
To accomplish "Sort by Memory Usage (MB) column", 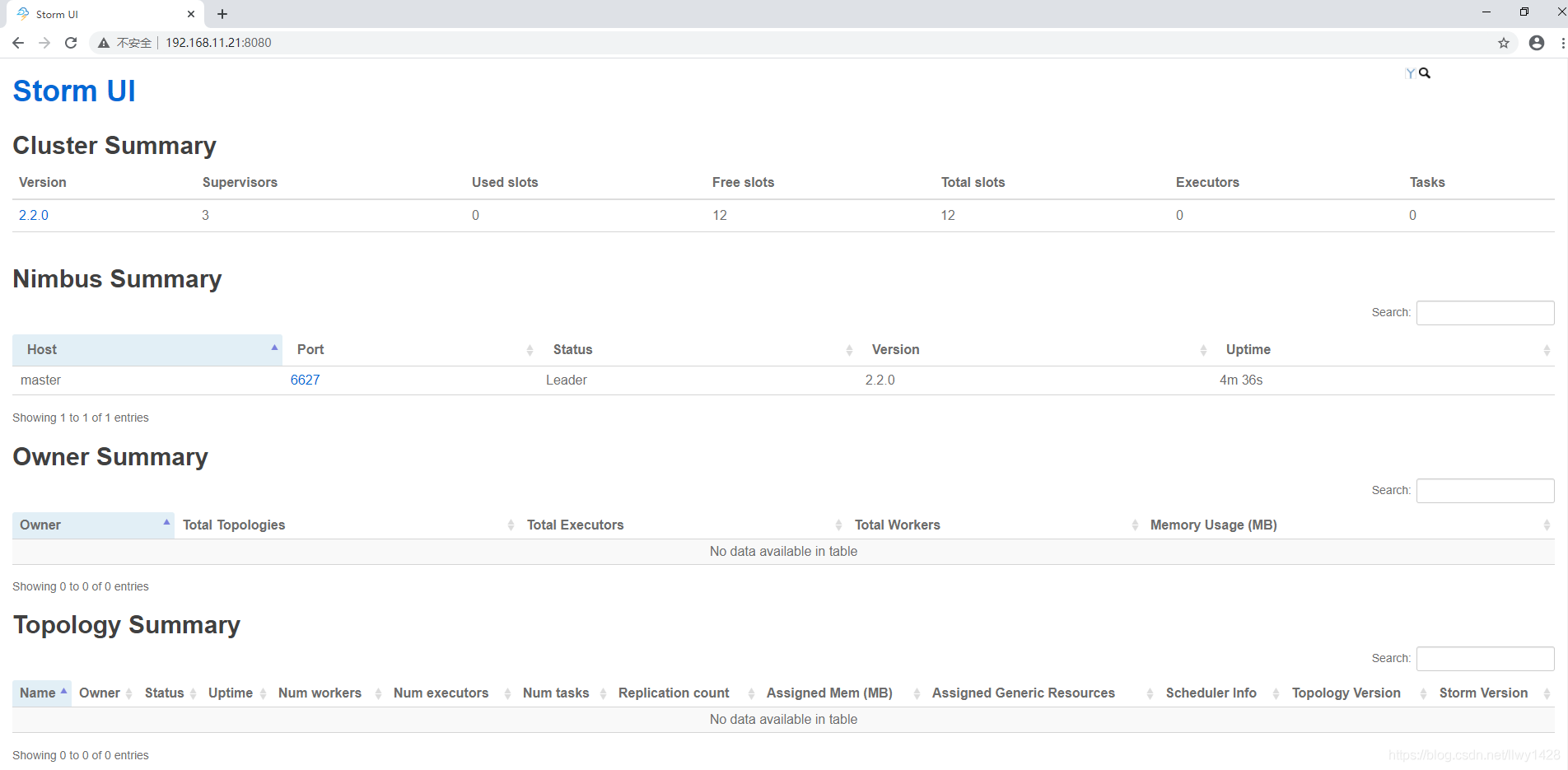I will click(x=1349, y=525).
